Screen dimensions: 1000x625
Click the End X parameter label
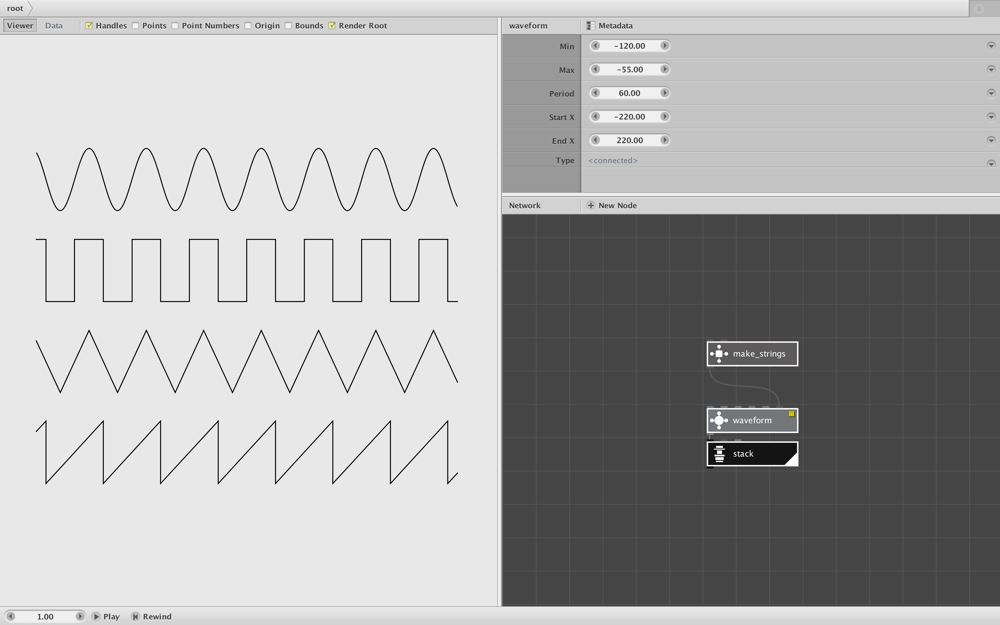pos(563,141)
